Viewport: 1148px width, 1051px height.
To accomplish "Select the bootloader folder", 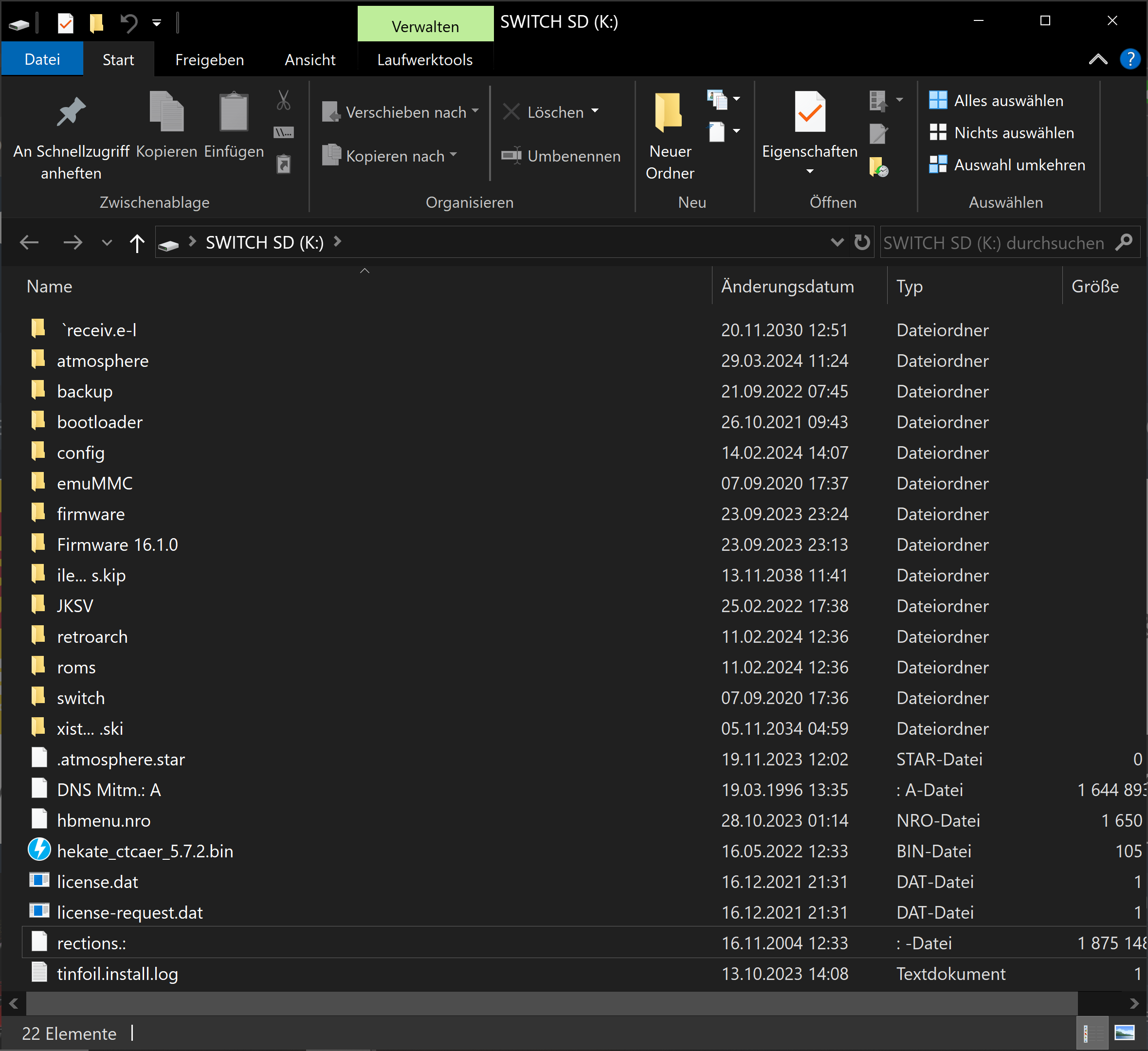I will coord(100,422).
